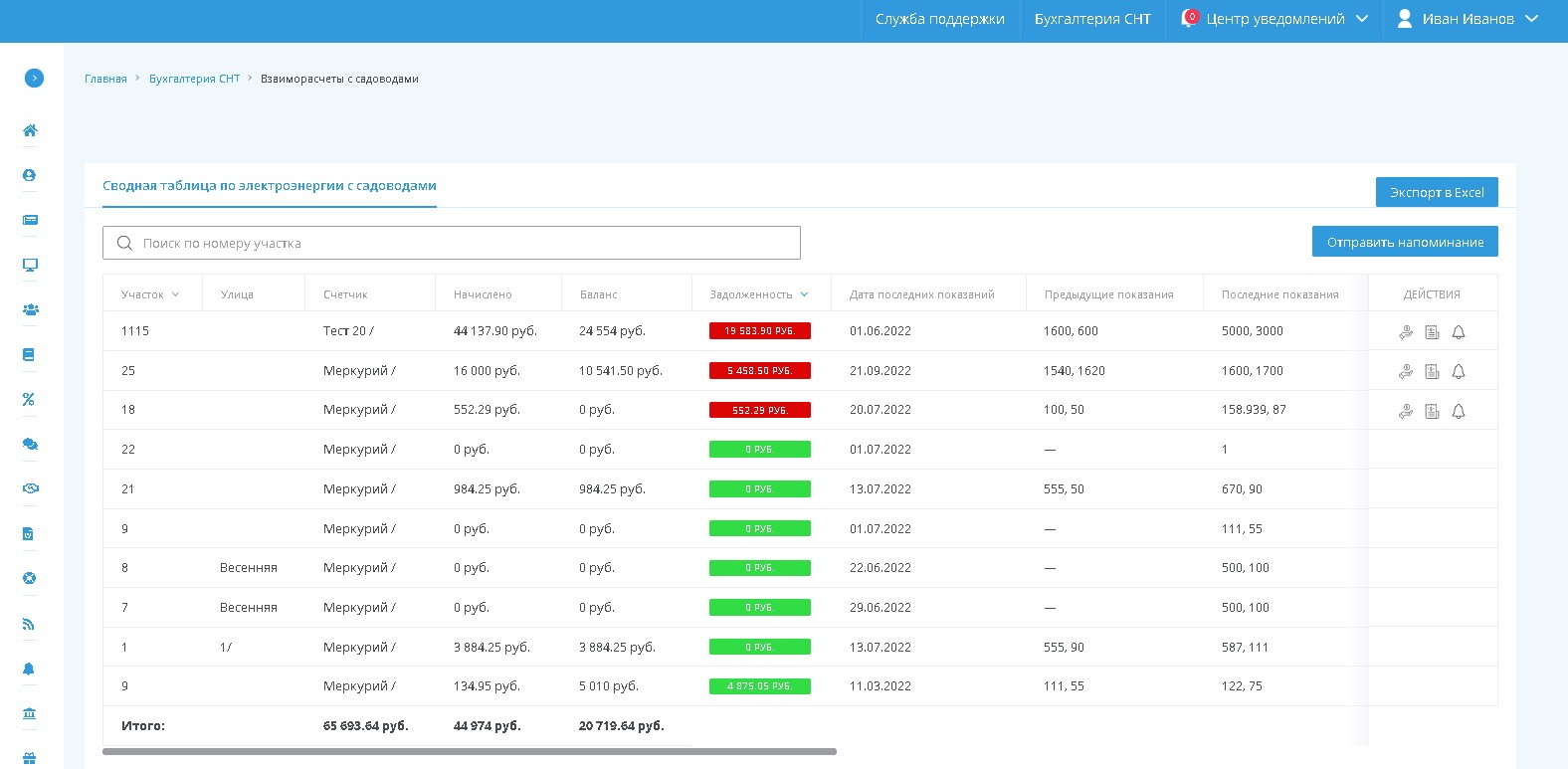Screen dimensions: 1568x769
Task: Sort table by Задолженность column
Action: point(759,294)
